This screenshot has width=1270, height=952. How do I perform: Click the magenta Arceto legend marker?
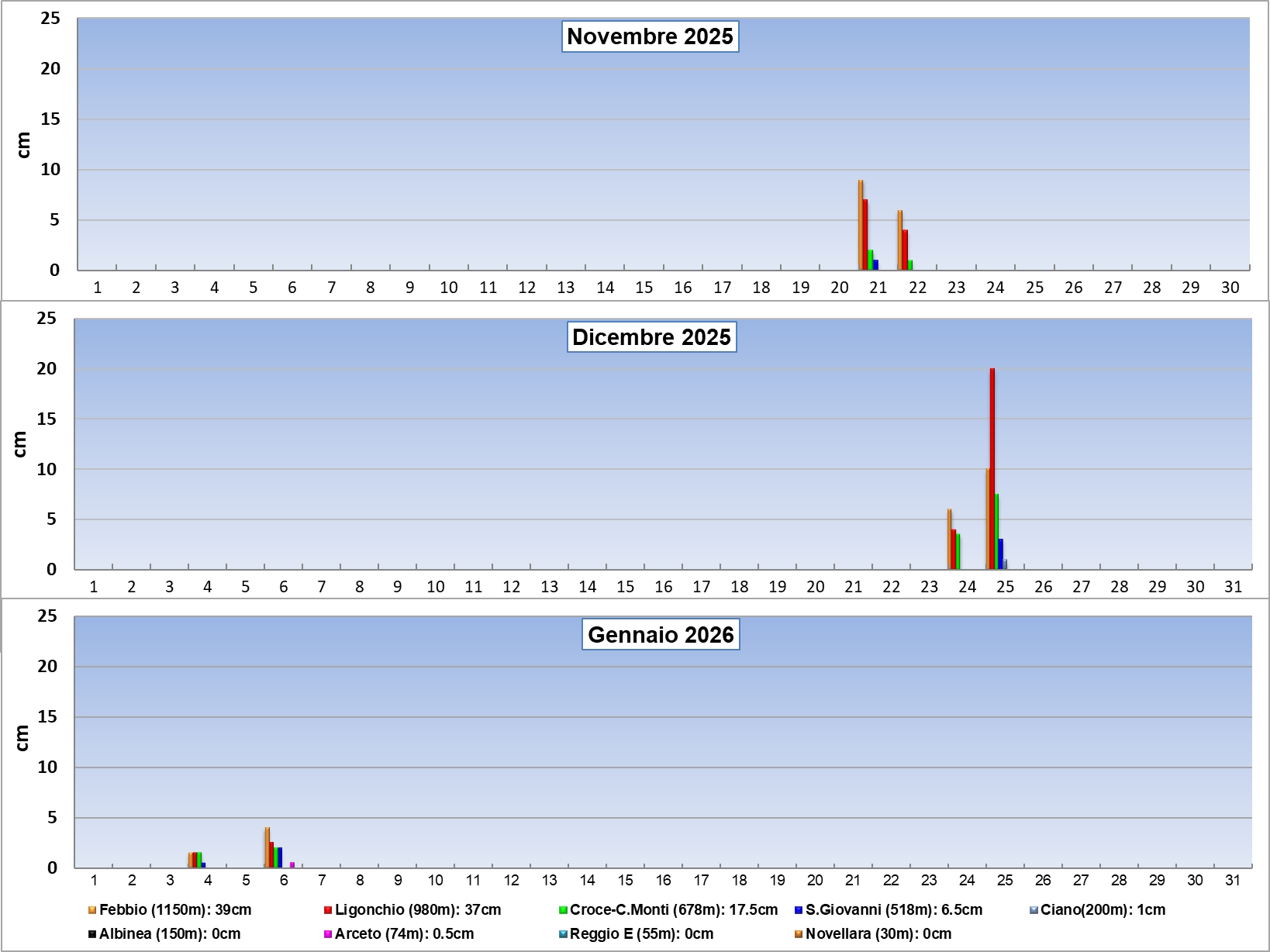(x=328, y=934)
